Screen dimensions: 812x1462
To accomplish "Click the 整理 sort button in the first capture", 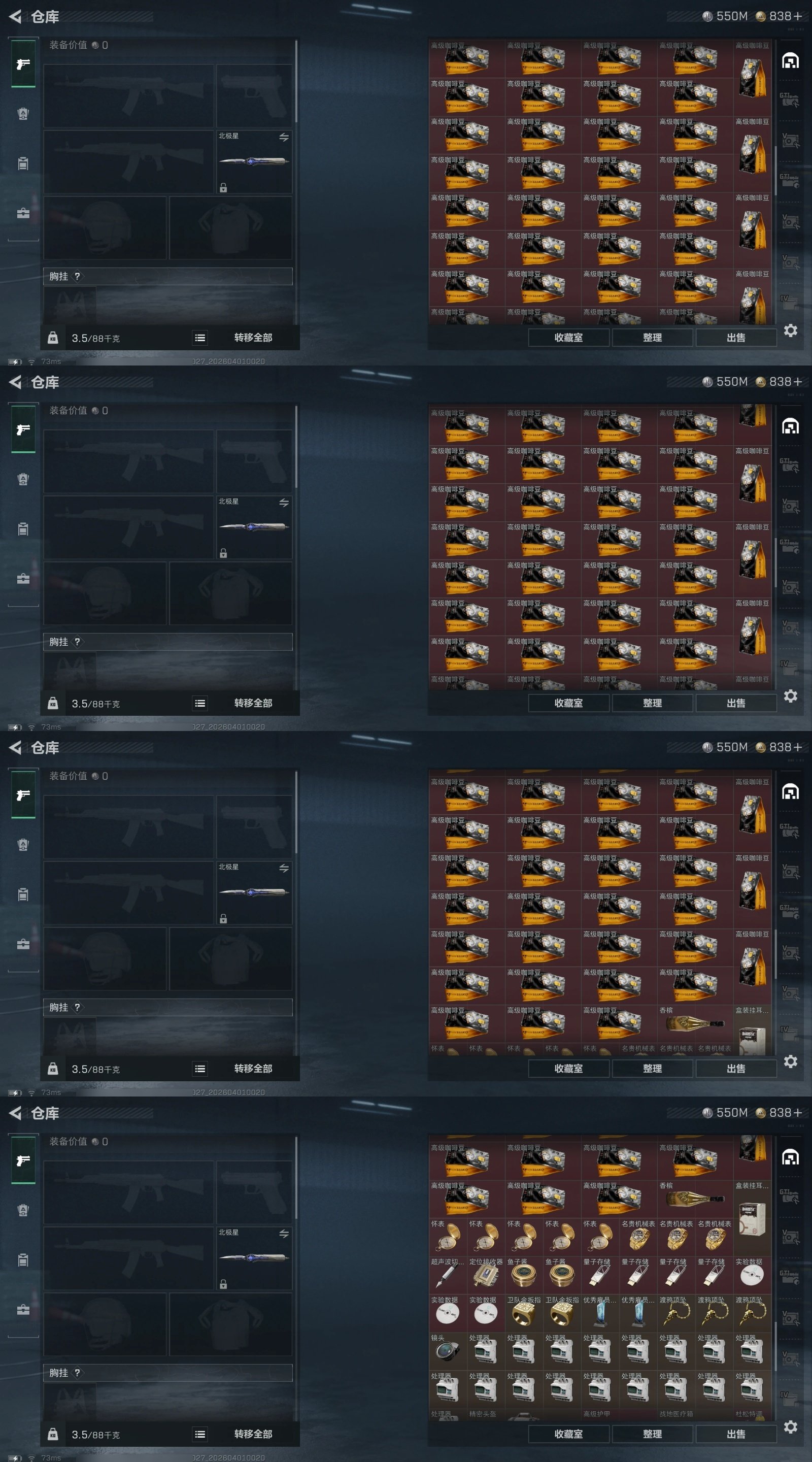I will click(653, 338).
